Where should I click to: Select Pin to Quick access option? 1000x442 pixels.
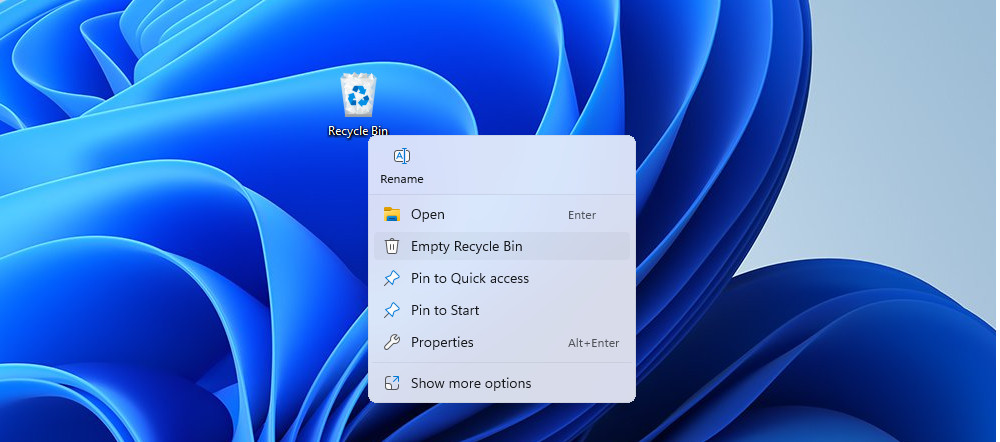pyautogui.click(x=470, y=279)
